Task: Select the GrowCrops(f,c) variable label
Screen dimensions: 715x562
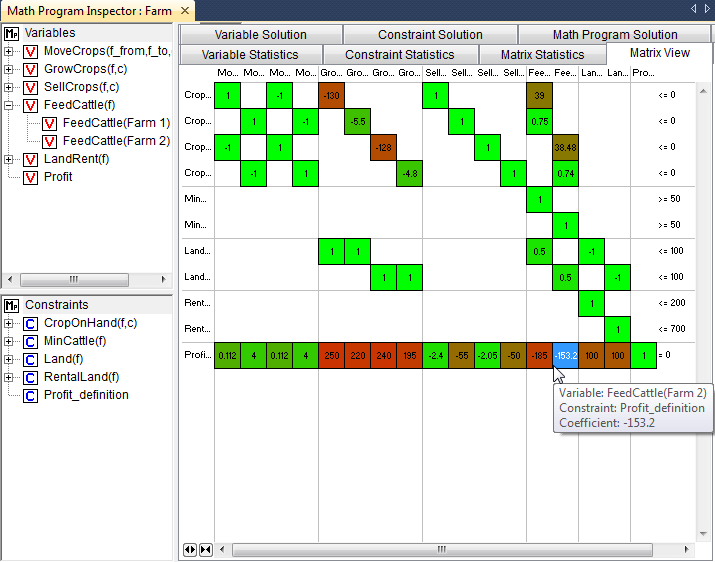Action: pyautogui.click(x=86, y=69)
